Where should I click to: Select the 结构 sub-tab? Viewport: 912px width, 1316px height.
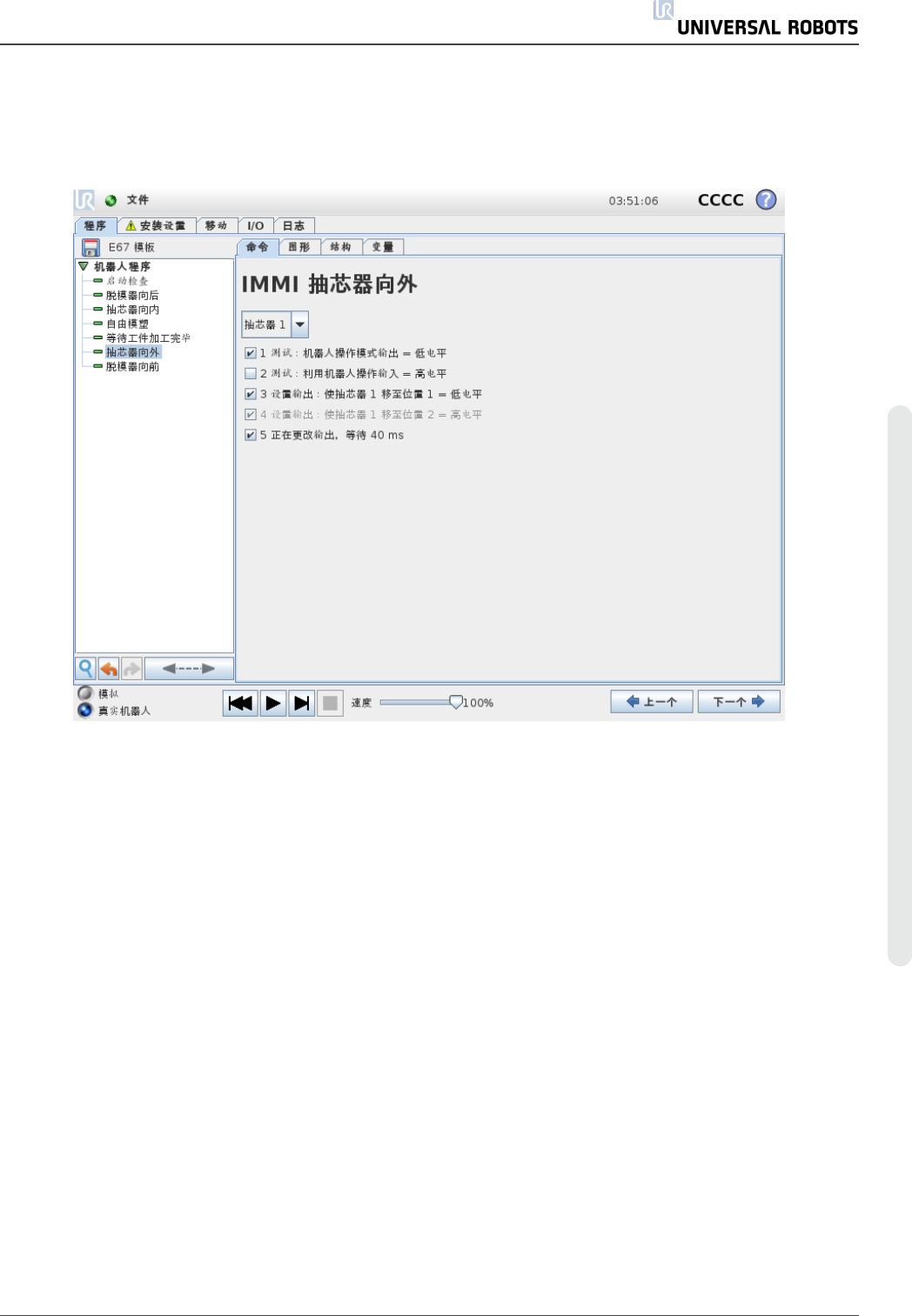point(341,247)
